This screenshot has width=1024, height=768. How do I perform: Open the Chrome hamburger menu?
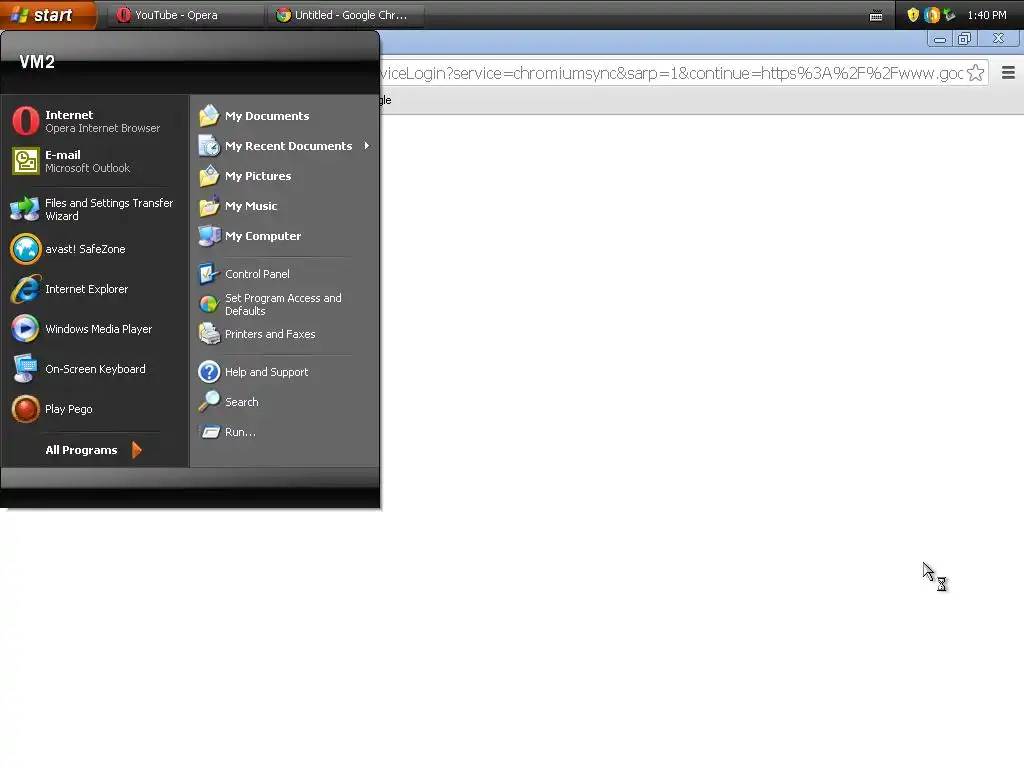1008,72
